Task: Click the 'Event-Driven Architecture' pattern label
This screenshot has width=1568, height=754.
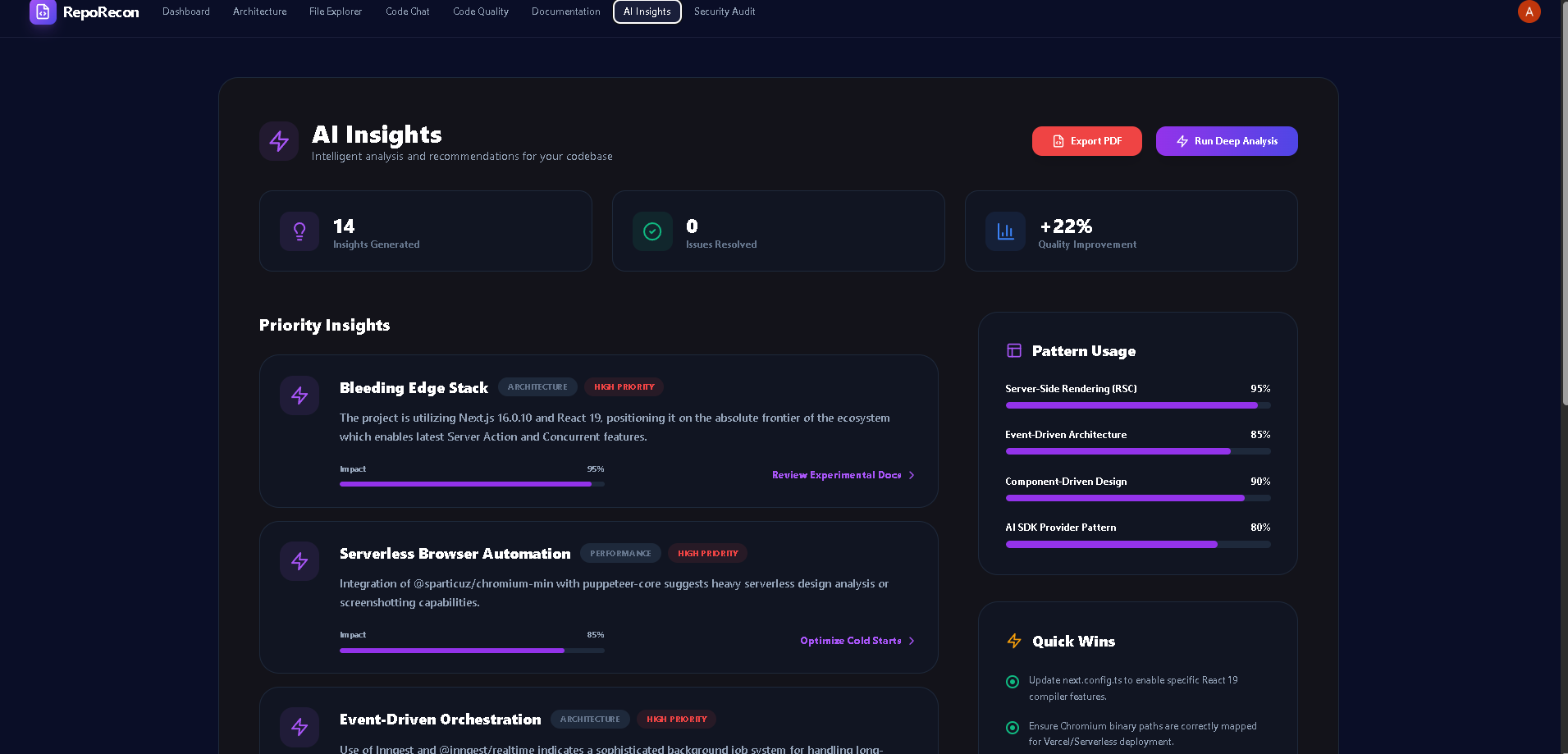Action: coord(1066,435)
